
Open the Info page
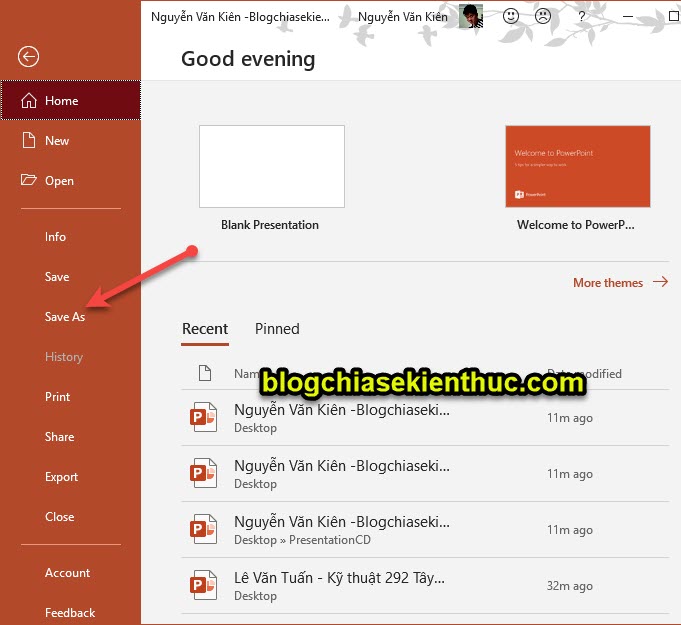[55, 237]
